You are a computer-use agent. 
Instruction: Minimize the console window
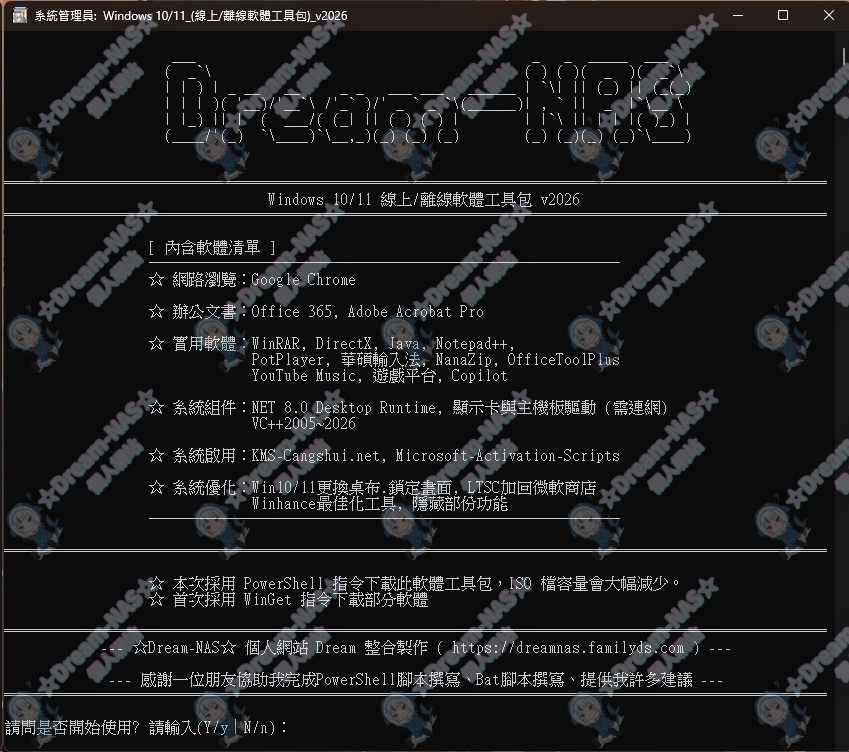737,15
